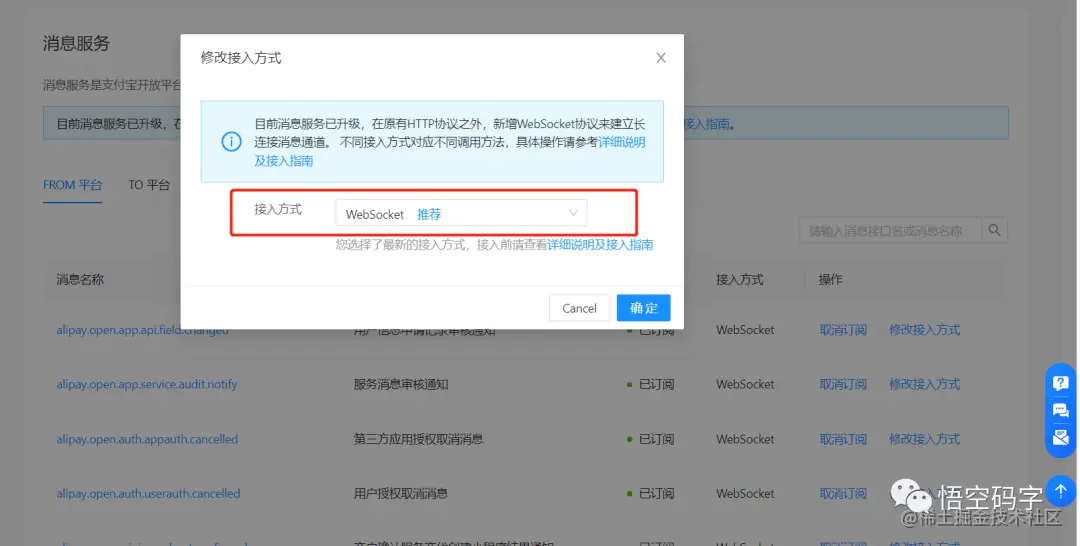Screen dimensions: 1080x546
Task: Click the chat bubble floating icon
Action: (1061, 410)
